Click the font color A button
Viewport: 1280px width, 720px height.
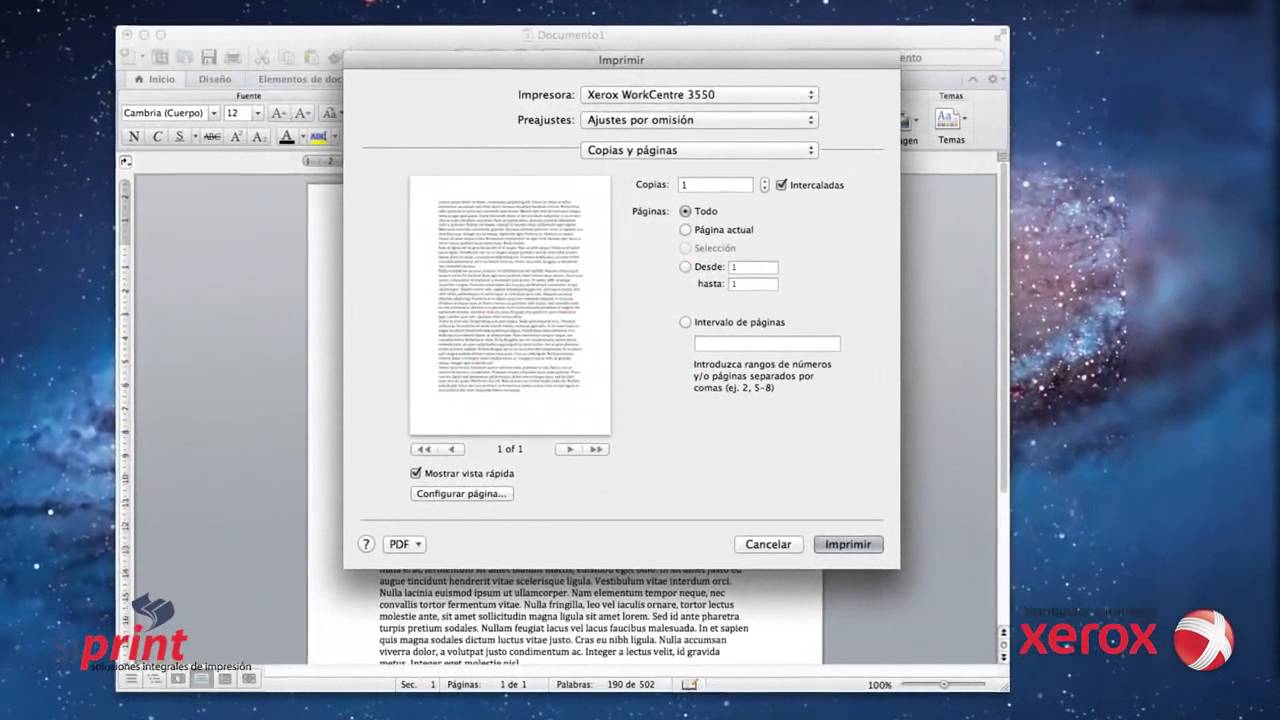(286, 136)
